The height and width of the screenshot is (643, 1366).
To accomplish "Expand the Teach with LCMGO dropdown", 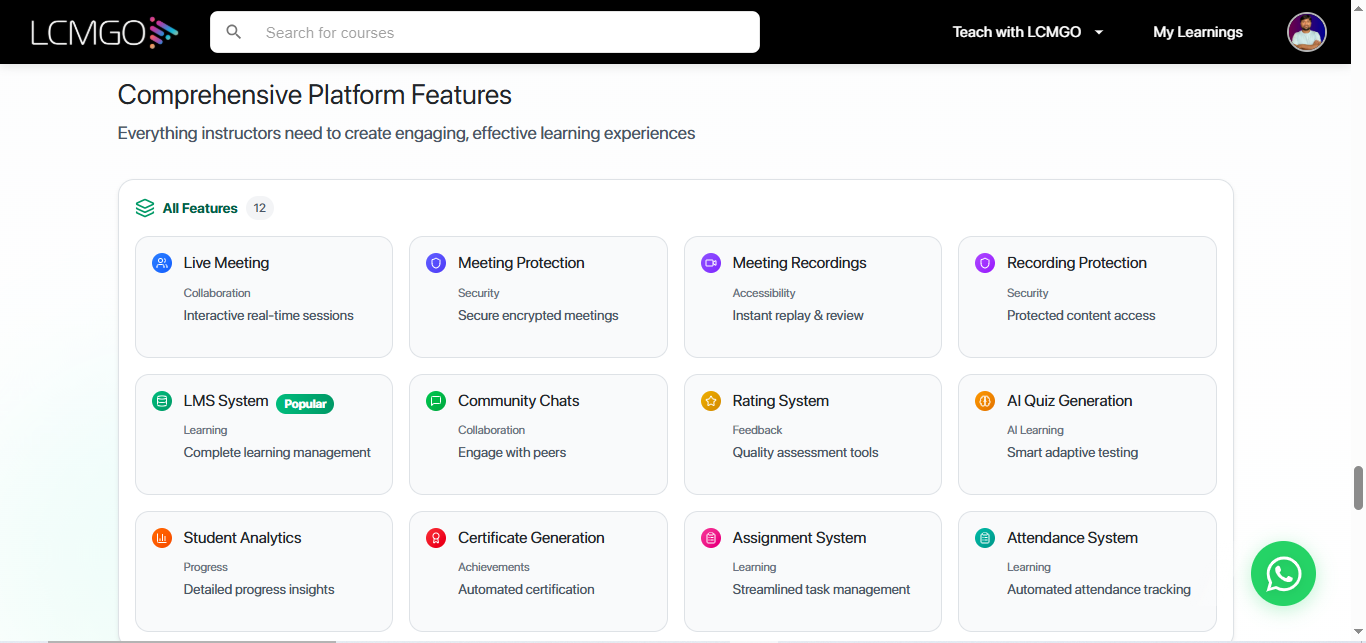I will coord(1028,32).
